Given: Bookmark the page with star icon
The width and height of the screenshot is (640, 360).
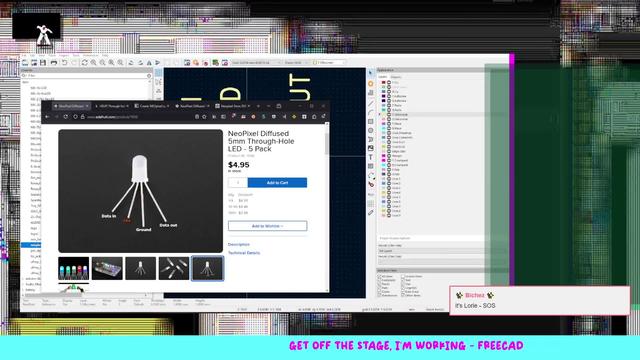Looking at the screenshot, I should [x=204, y=117].
